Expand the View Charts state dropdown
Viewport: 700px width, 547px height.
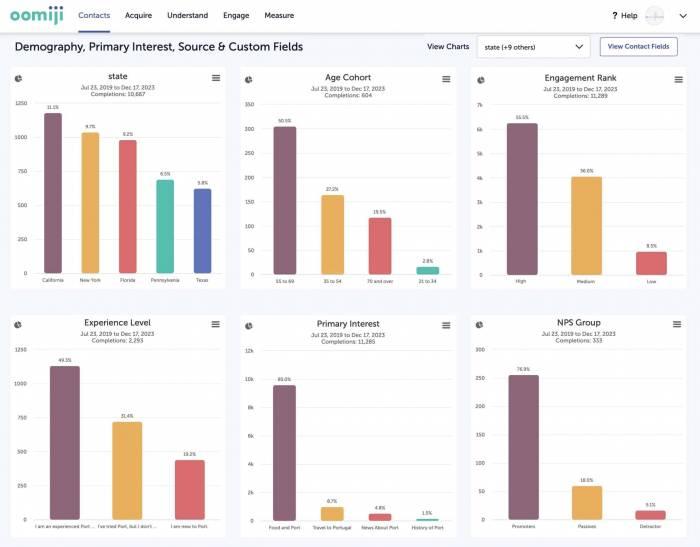tap(532, 47)
